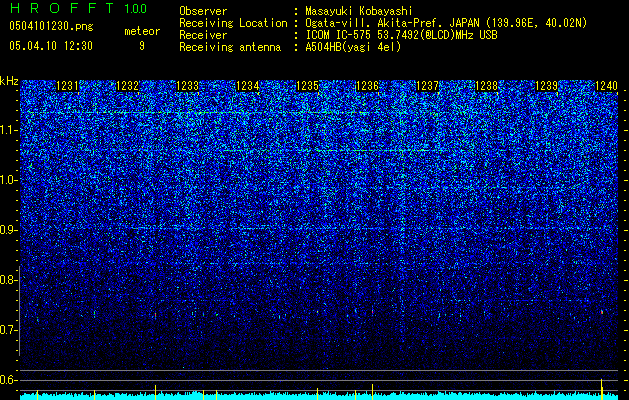
Task: Click the "Receiver" field label
Action: point(203,35)
